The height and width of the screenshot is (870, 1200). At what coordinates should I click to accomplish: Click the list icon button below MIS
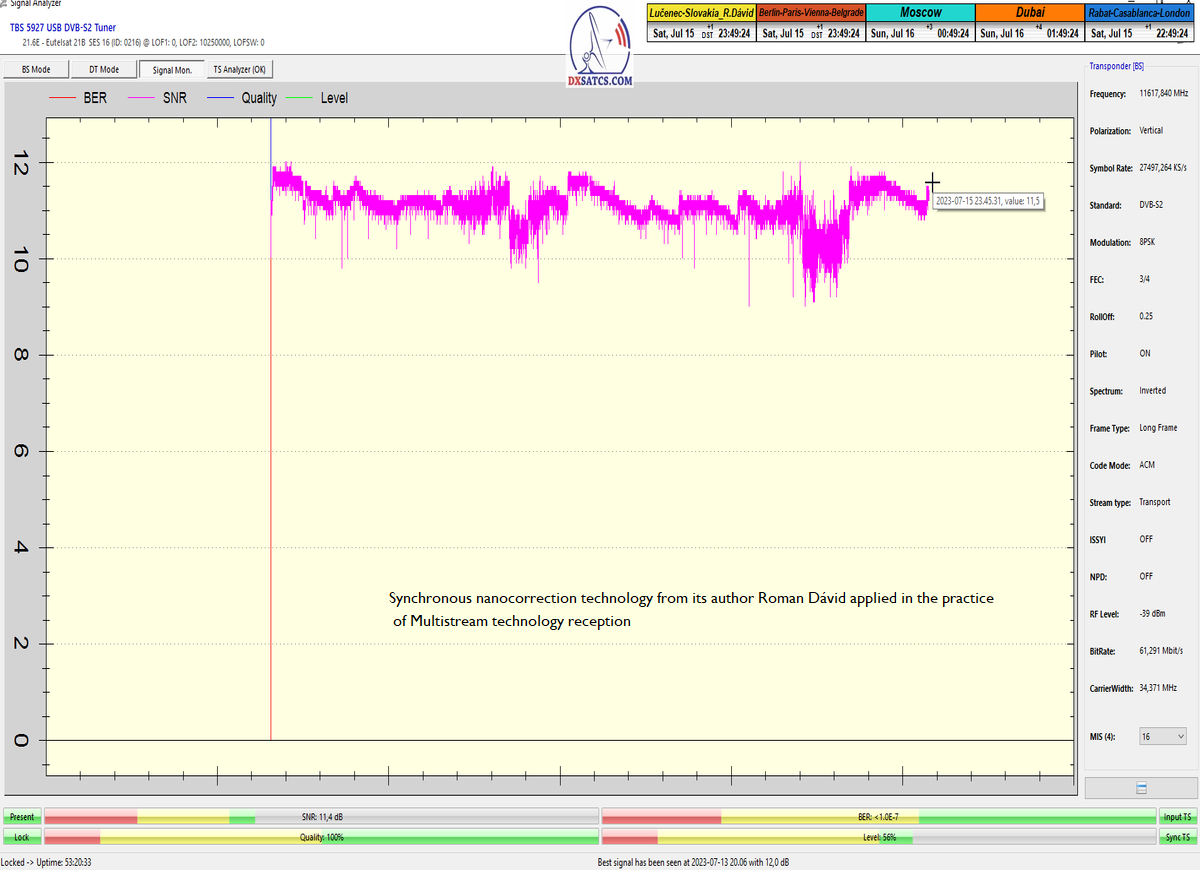1141,788
